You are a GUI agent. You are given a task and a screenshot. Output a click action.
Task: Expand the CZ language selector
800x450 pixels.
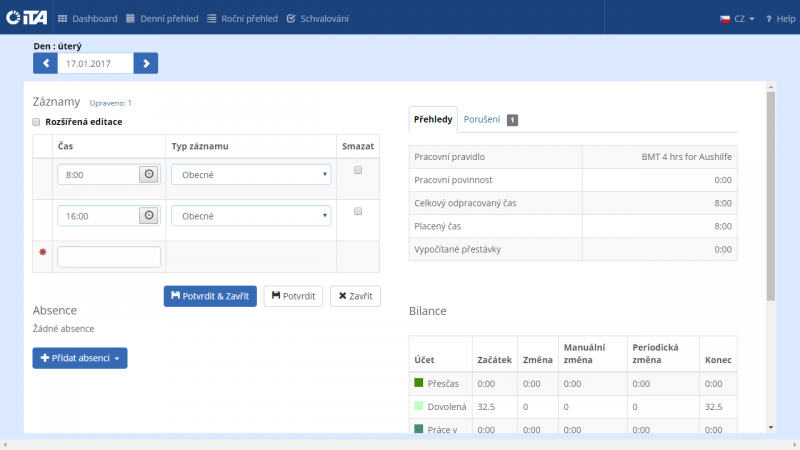coord(738,18)
